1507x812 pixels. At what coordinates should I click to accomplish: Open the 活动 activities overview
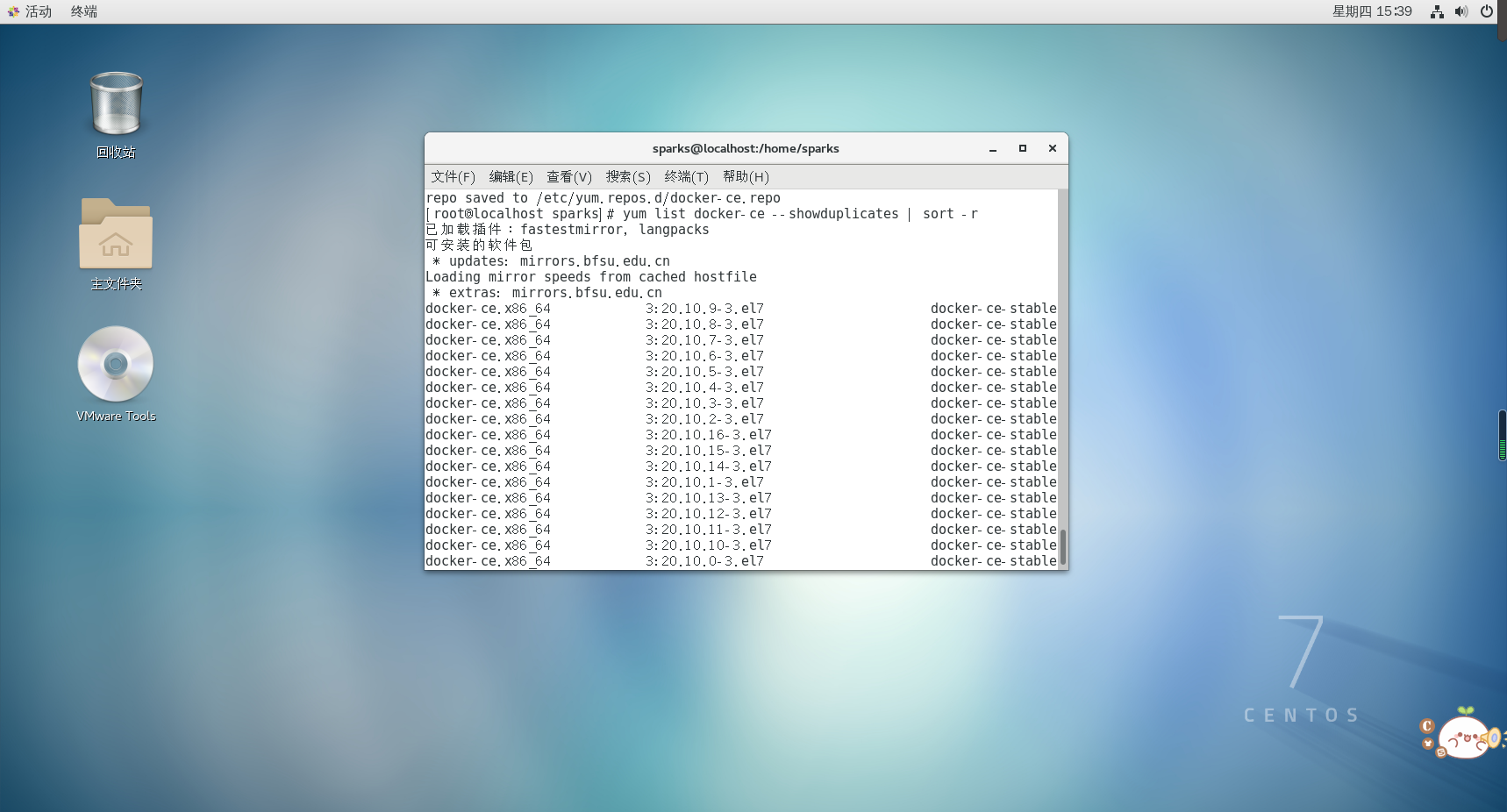coord(30,11)
